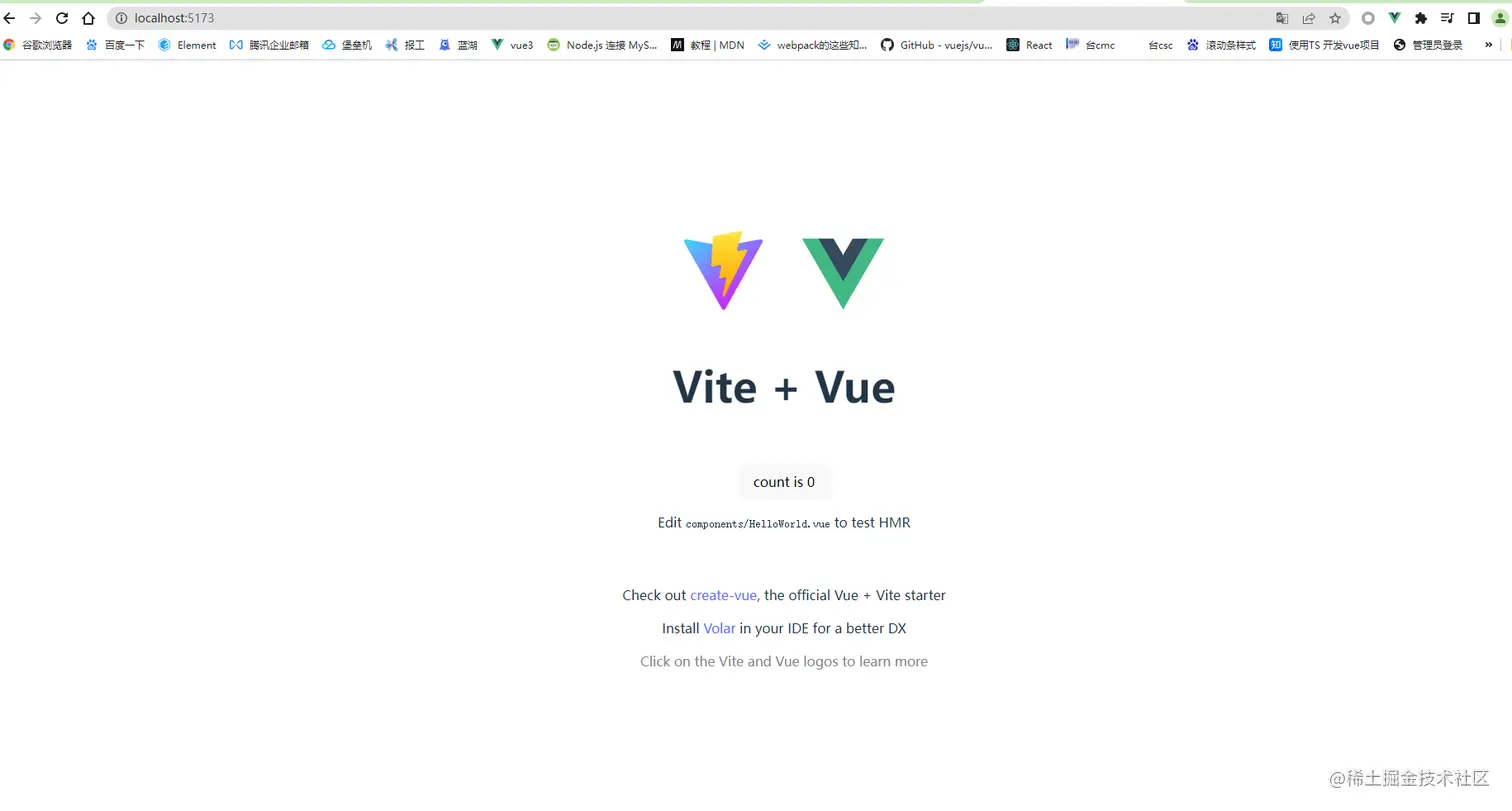Follow the Volar link
Image resolution: width=1512 pixels, height=811 pixels.
click(x=719, y=628)
